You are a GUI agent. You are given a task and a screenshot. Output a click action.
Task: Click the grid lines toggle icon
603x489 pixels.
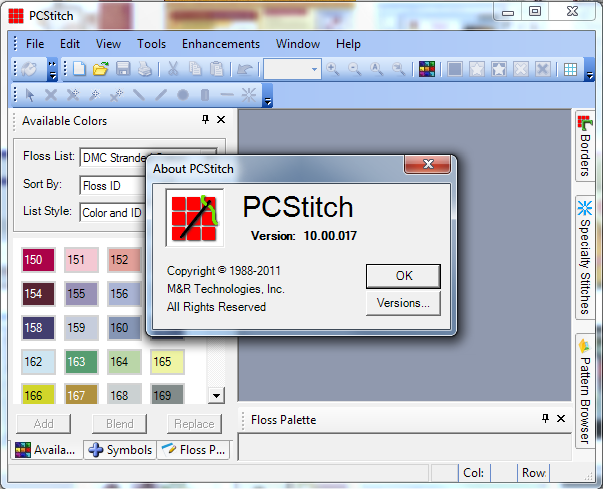(570, 69)
